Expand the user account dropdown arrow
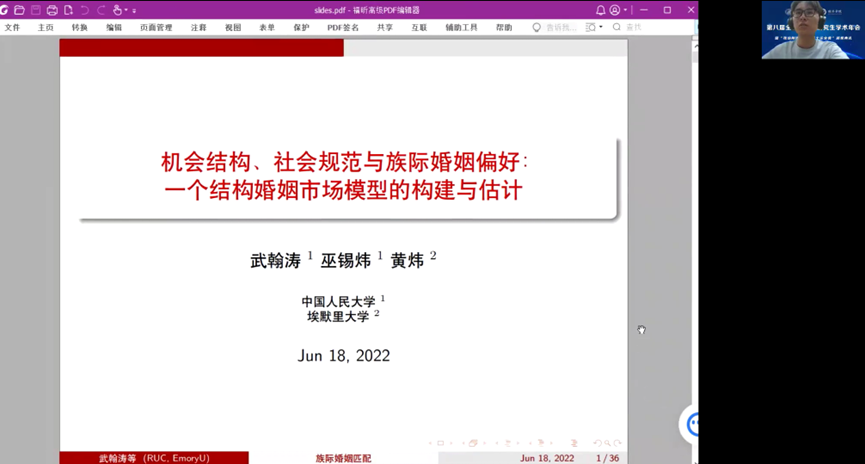The image size is (865, 464). (624, 10)
